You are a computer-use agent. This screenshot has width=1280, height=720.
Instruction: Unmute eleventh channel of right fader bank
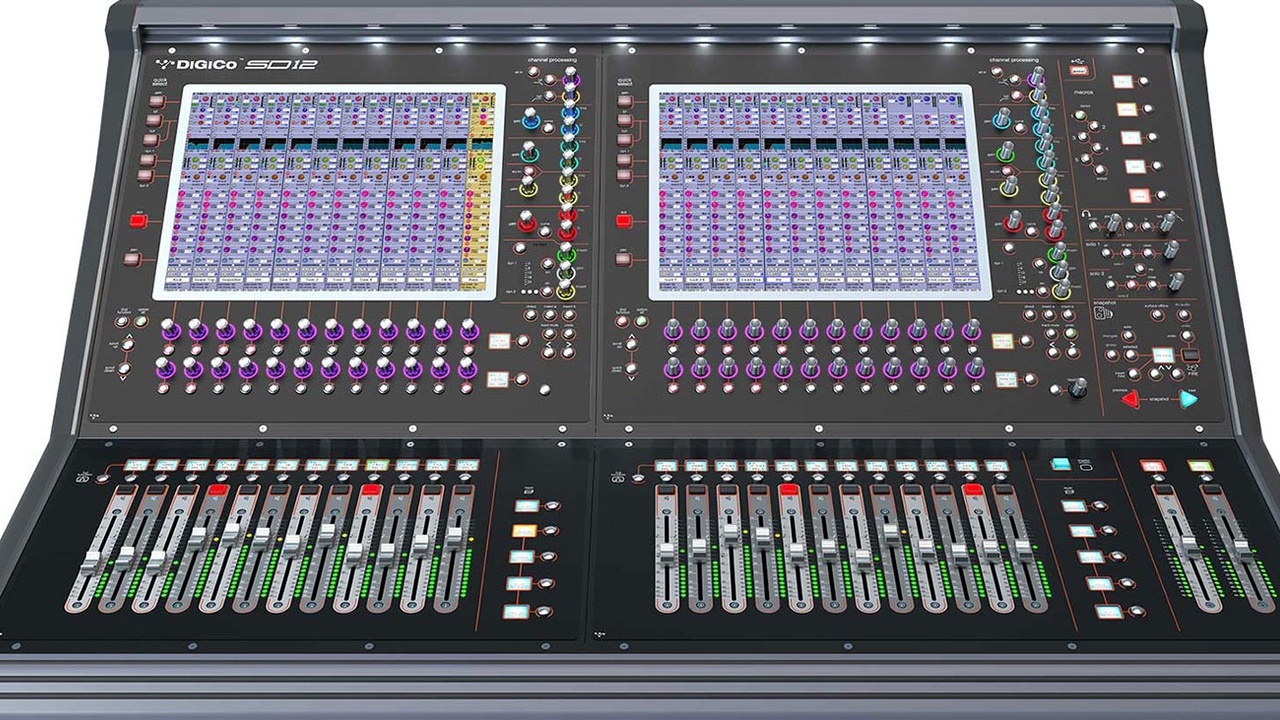coord(973,490)
